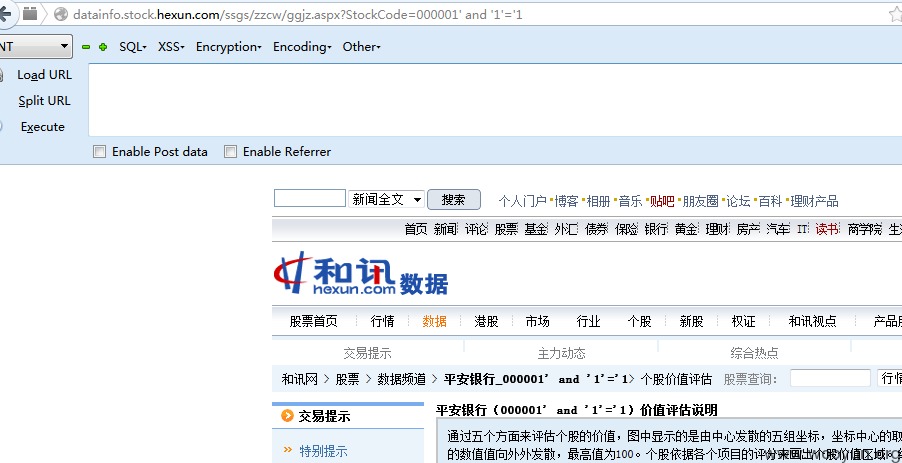Click the 搜索 search button
Screen dimensions: 902x463
[454, 200]
